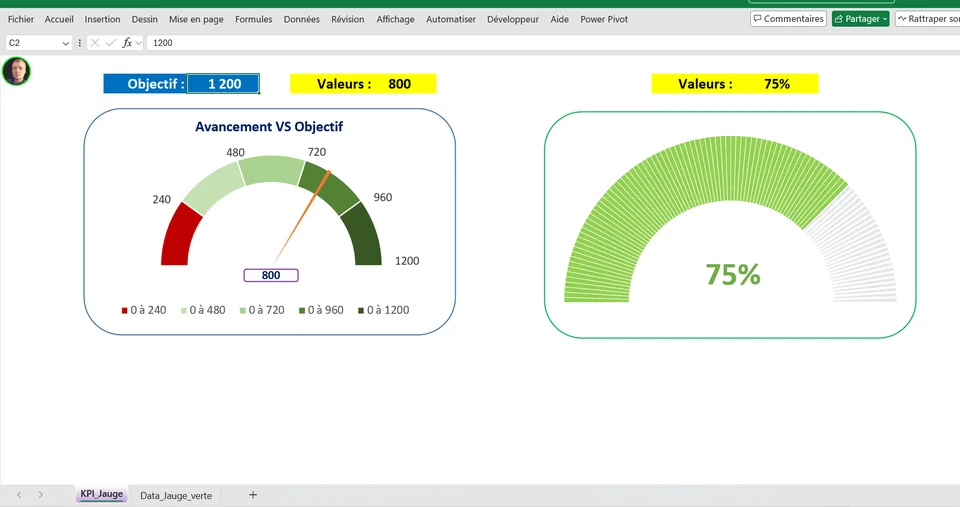Image resolution: width=960 pixels, height=507 pixels.
Task: Click the 800 text box under needle
Action: 271,276
